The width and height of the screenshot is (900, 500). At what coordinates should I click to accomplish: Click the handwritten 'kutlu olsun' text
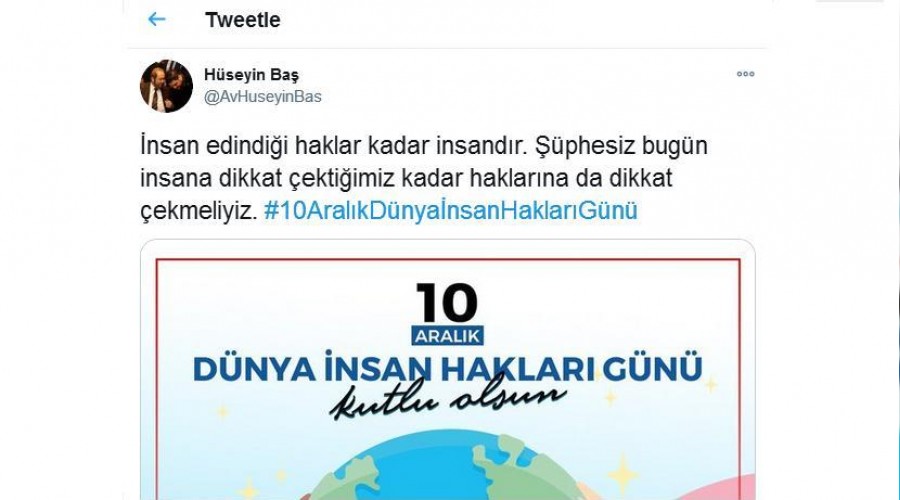click(448, 397)
